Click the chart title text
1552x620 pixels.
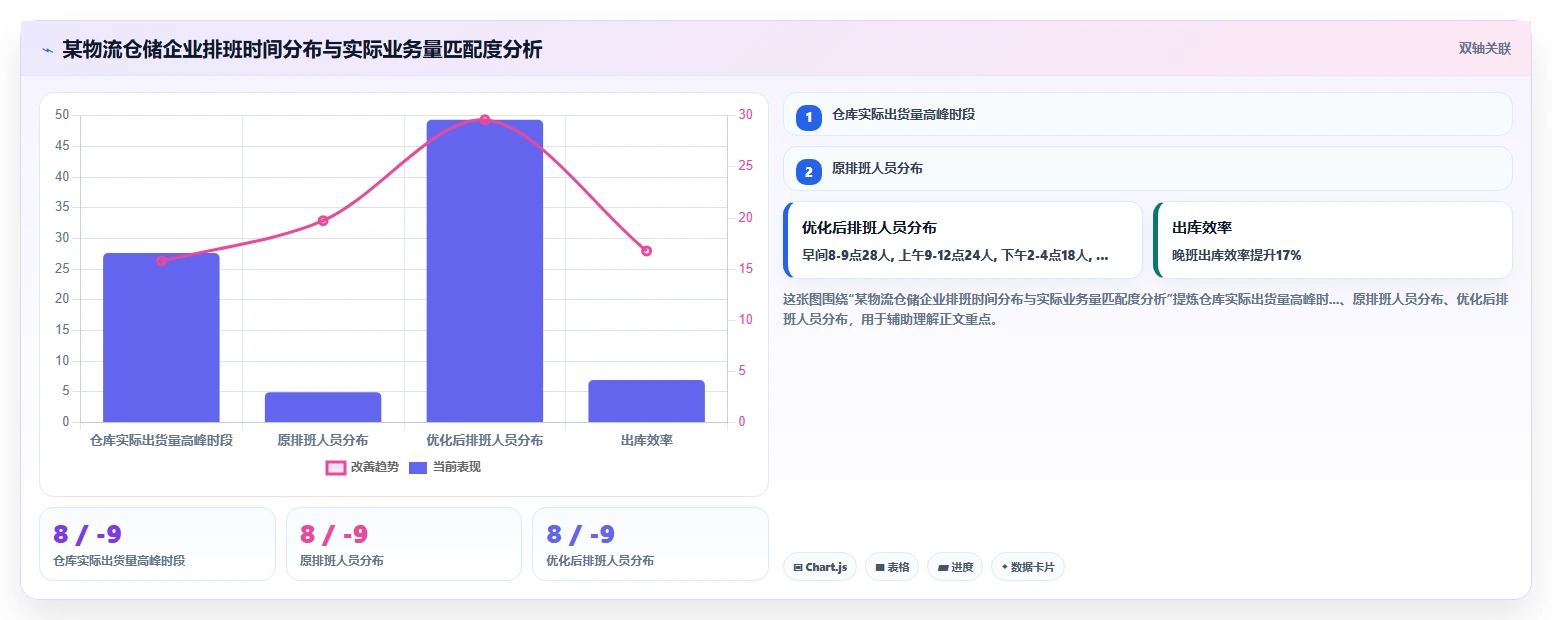(302, 49)
